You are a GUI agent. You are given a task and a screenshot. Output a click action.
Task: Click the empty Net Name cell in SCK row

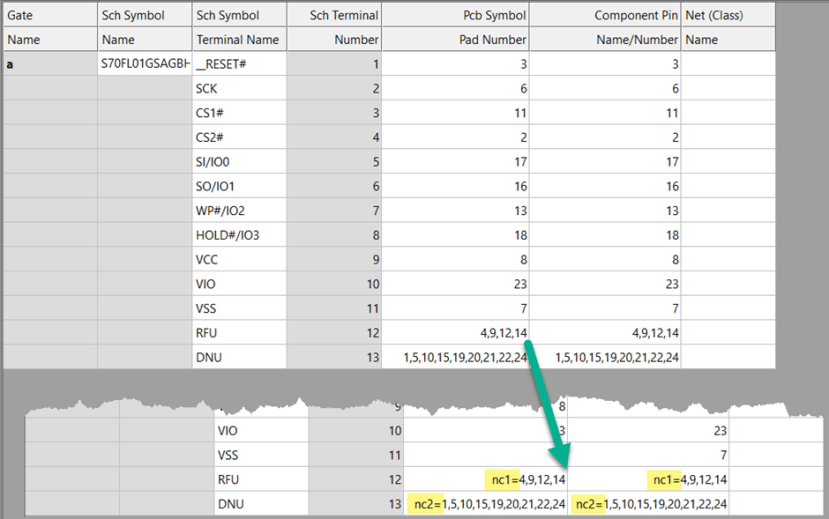729,88
